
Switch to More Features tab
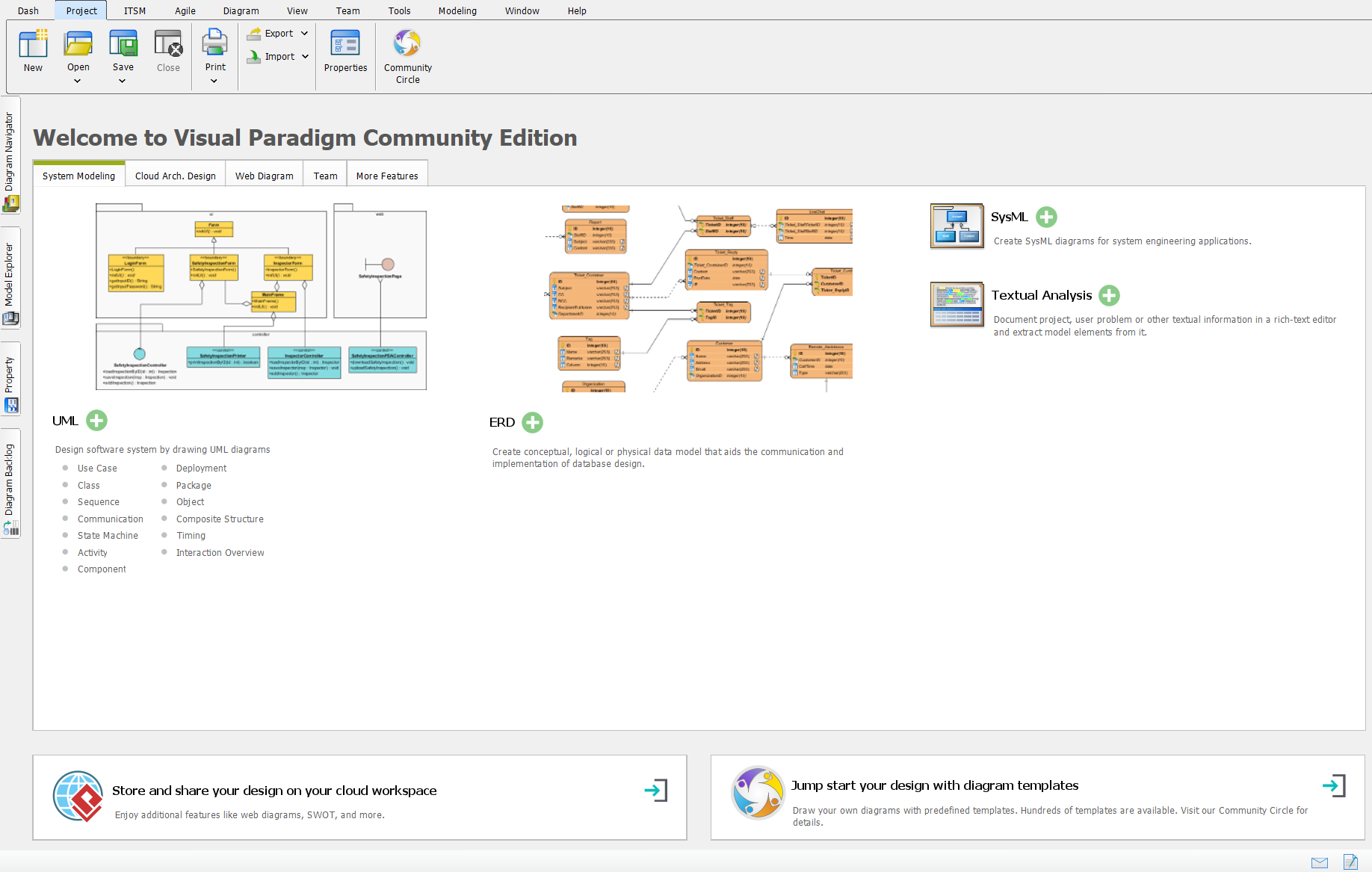coord(387,176)
